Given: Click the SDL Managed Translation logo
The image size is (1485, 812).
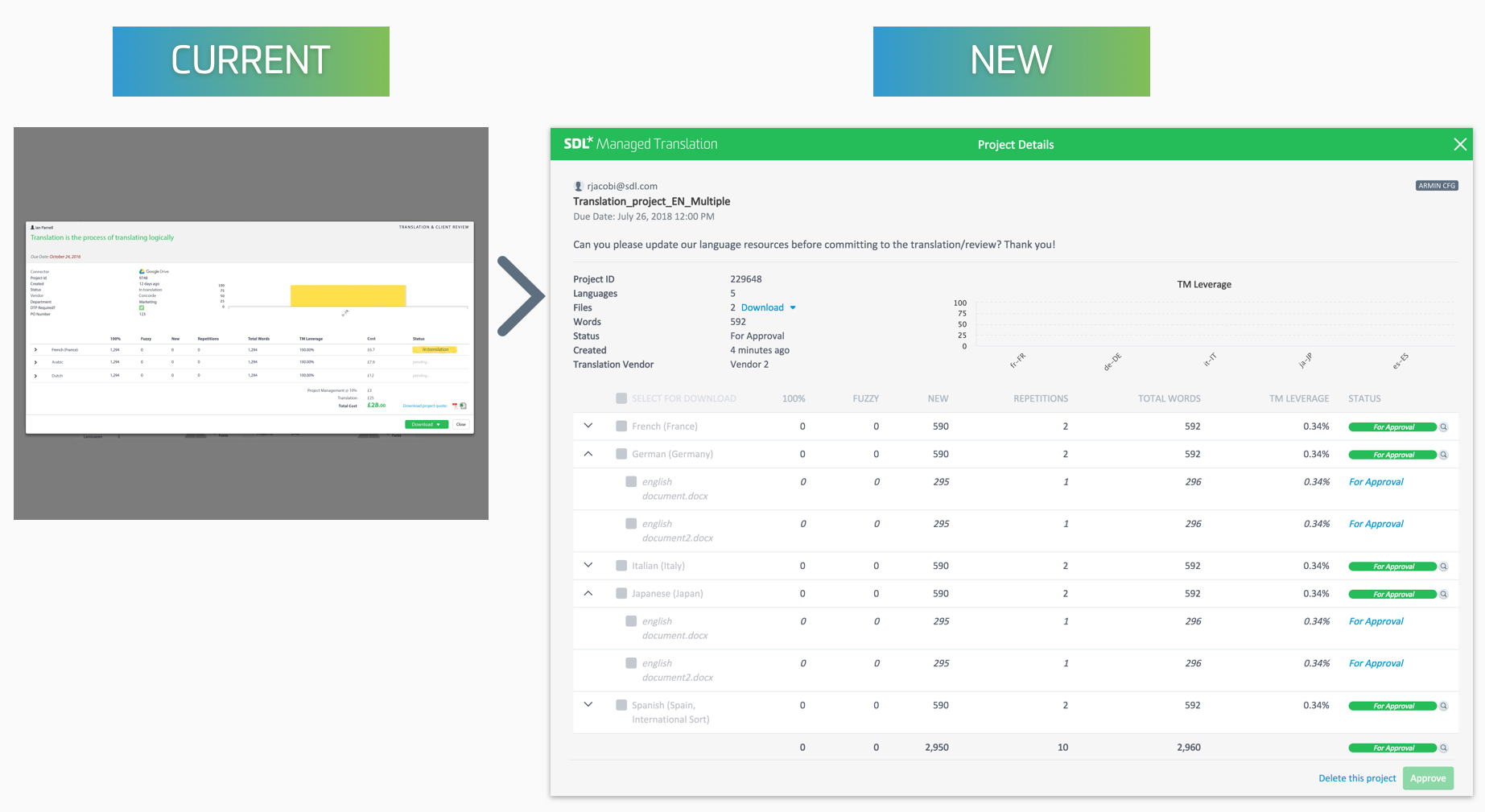Looking at the screenshot, I should click(641, 144).
